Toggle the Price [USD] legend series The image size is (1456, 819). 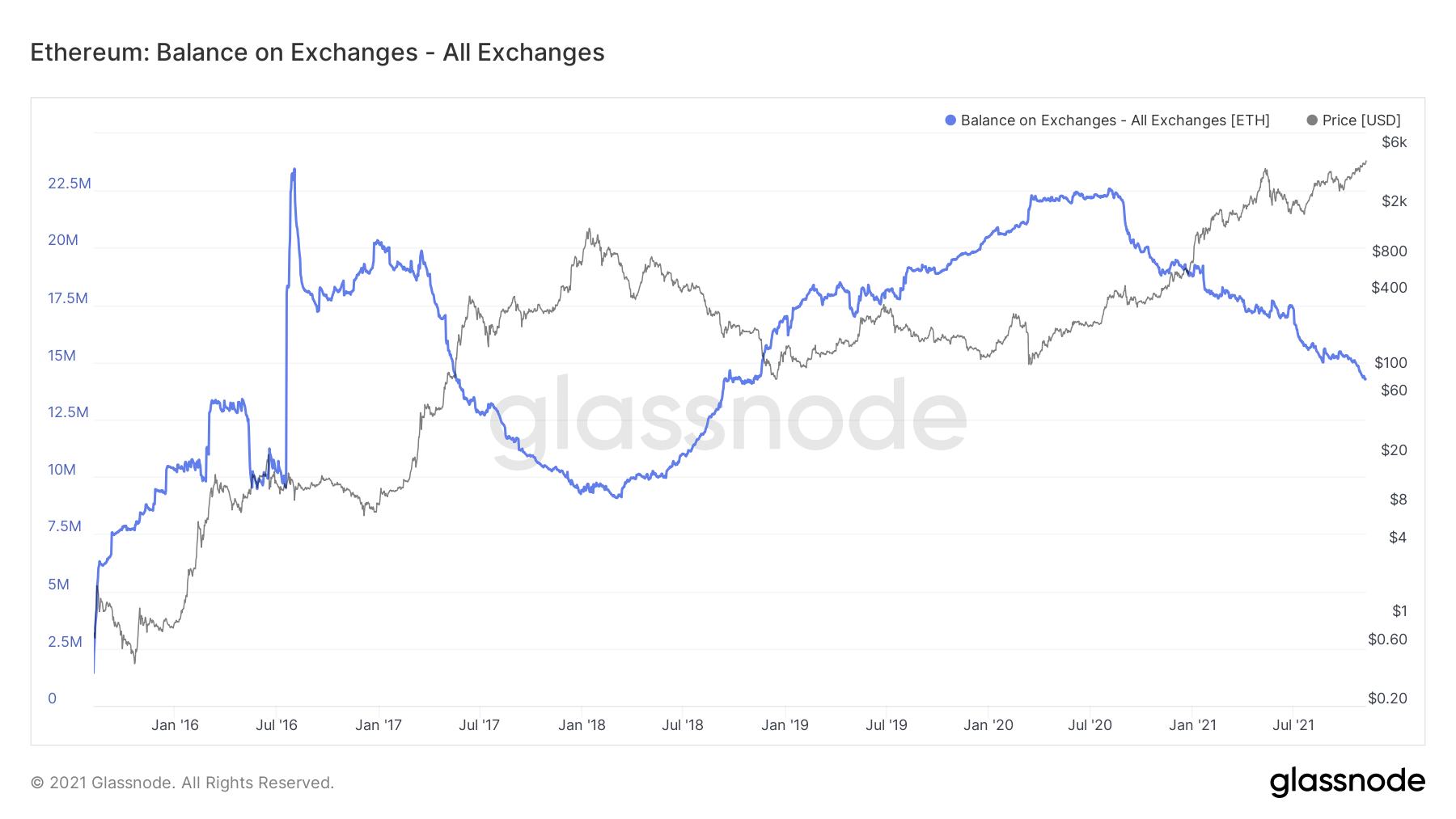[x=1354, y=120]
